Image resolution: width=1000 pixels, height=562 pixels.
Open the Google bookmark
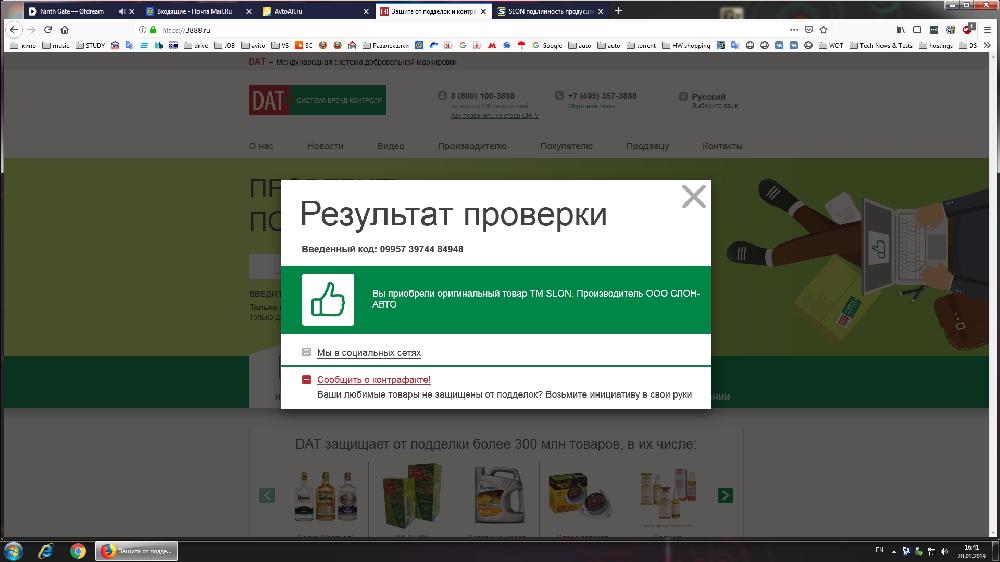[547, 45]
